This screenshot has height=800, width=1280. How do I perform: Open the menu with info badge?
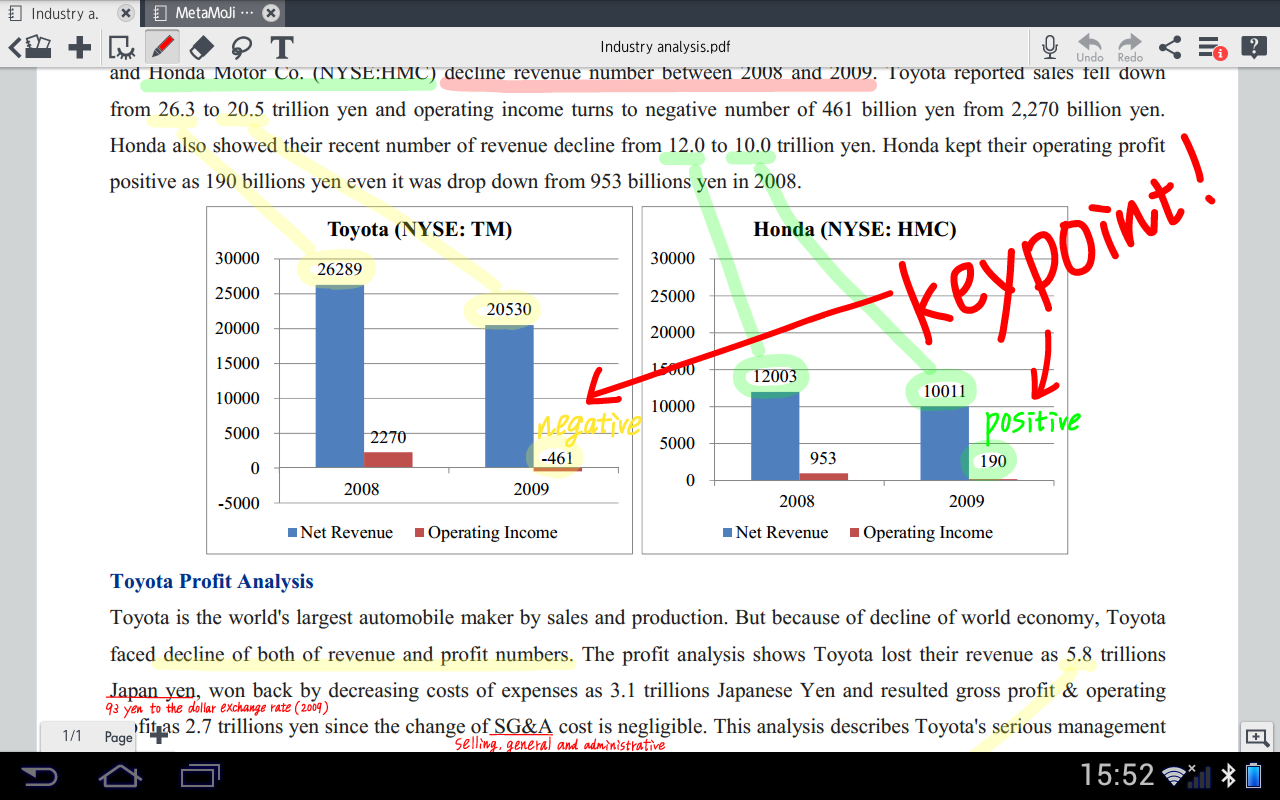pyautogui.click(x=1211, y=47)
